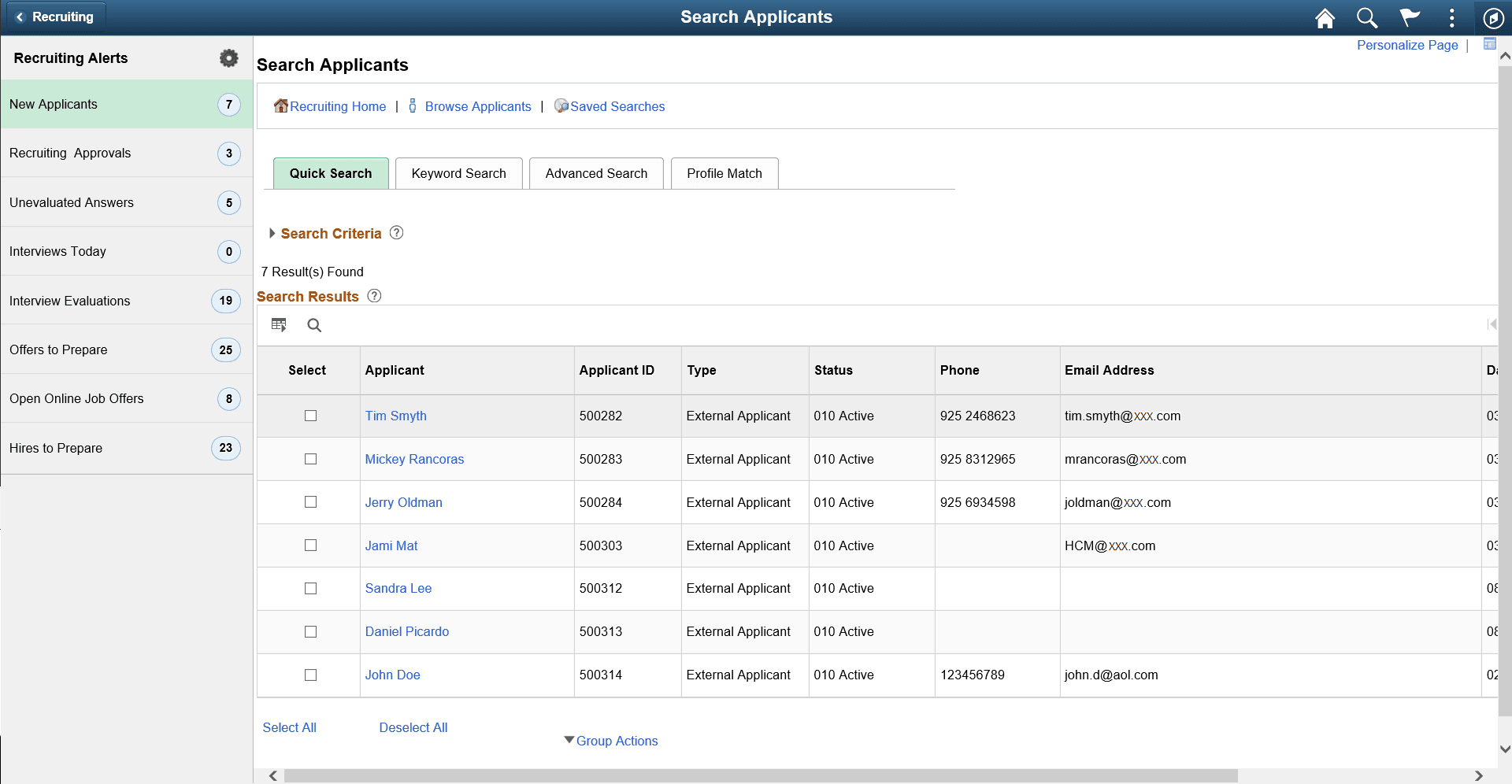Image resolution: width=1512 pixels, height=784 pixels.
Task: Open Mickey Rancoras applicant link
Action: point(414,459)
